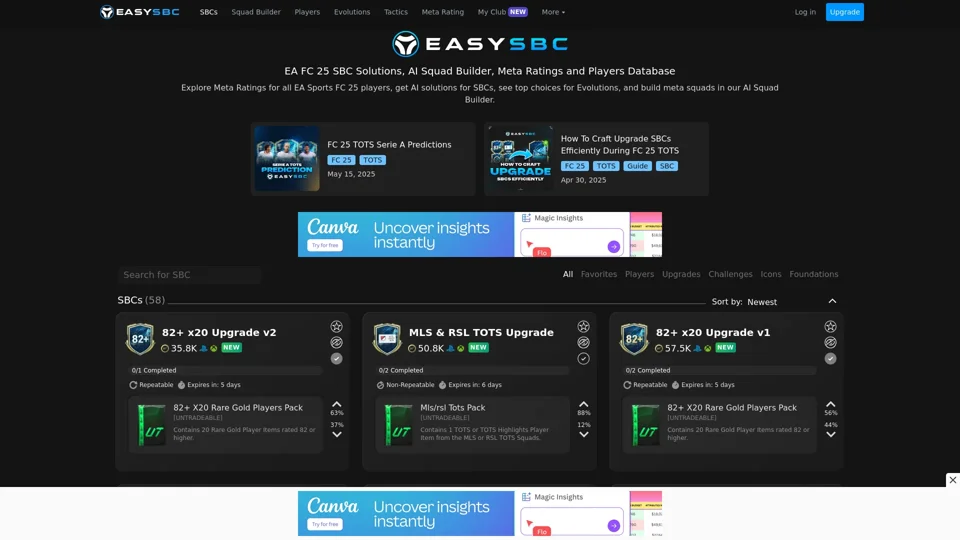Screen dimensions: 960x540
Task: Click the coin icon next to 57.5K
Action: [x=659, y=348]
